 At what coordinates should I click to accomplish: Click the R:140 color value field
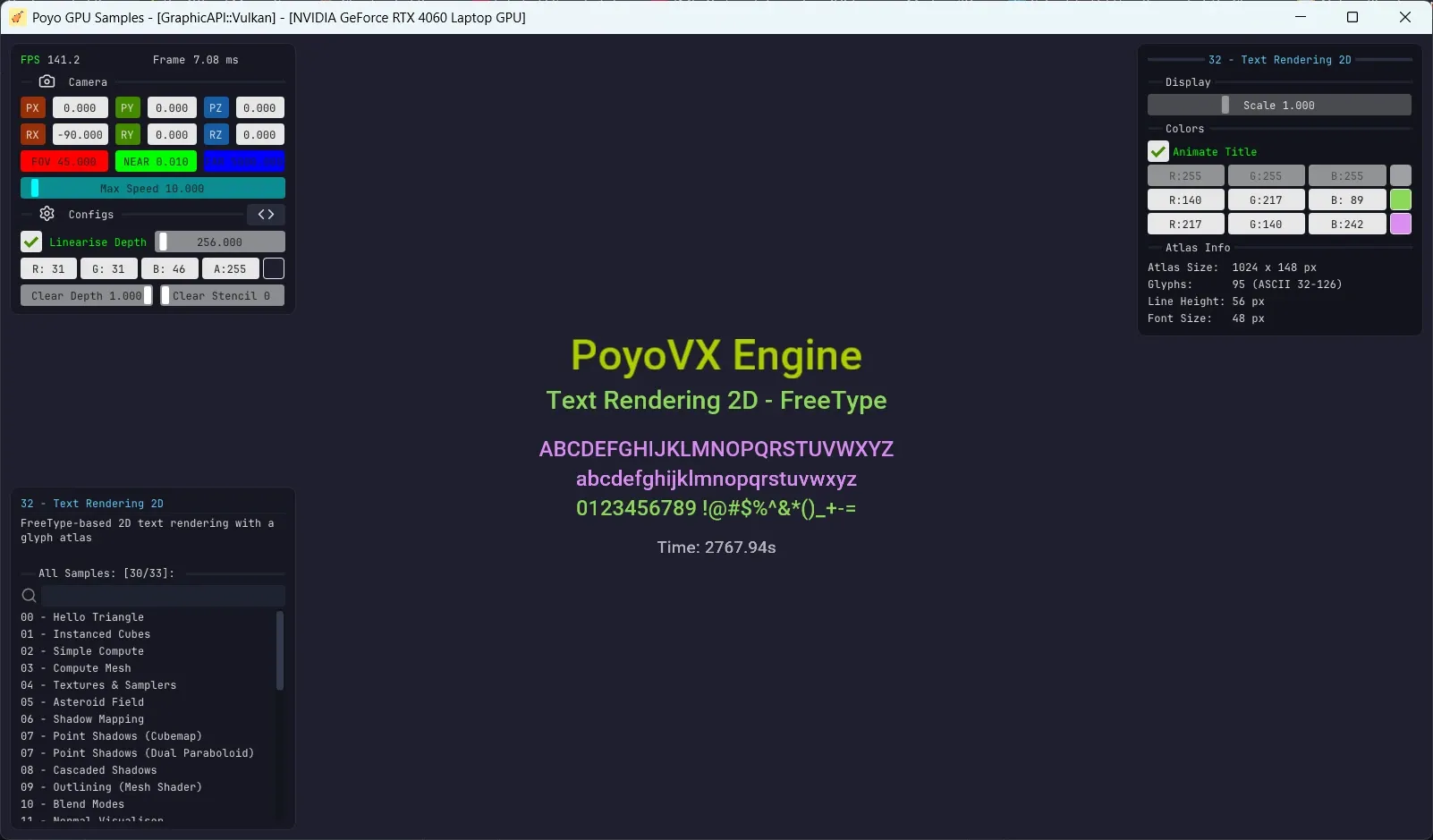point(1186,199)
